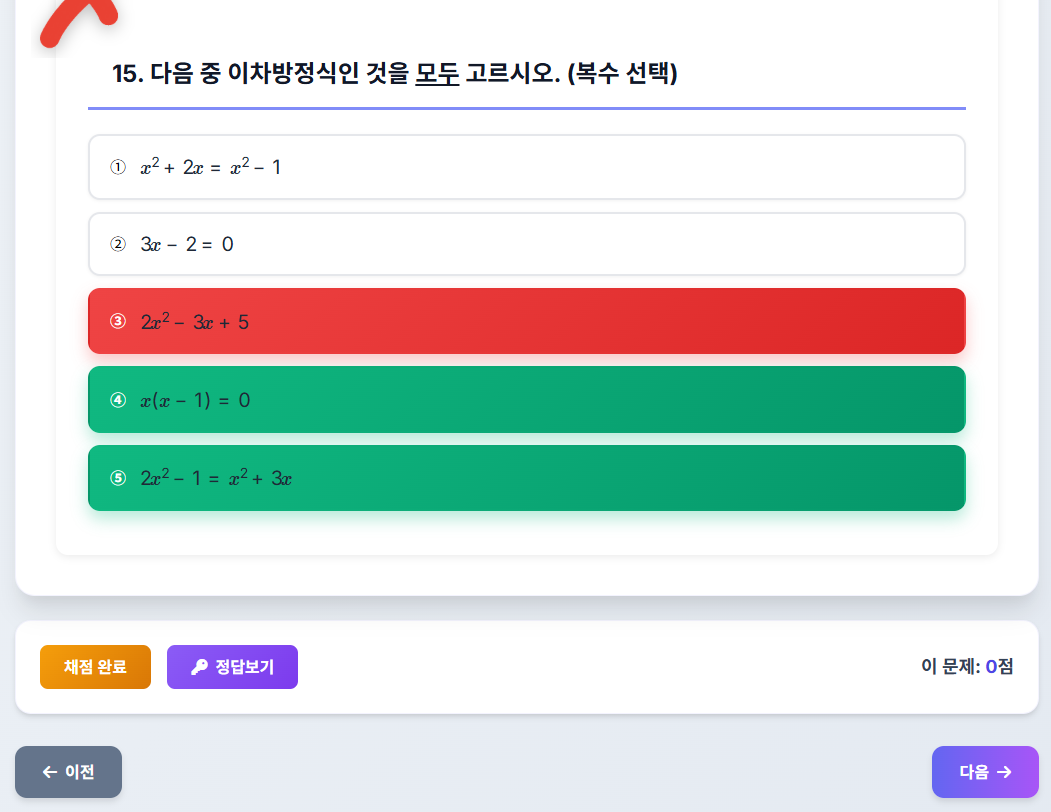Click the question 15 title text
Image resolution: width=1051 pixels, height=812 pixels.
(396, 72)
